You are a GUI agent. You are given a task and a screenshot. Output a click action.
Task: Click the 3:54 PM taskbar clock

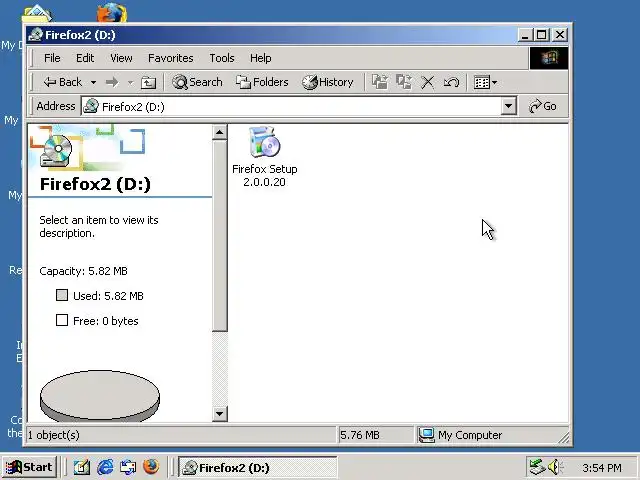coord(602,468)
